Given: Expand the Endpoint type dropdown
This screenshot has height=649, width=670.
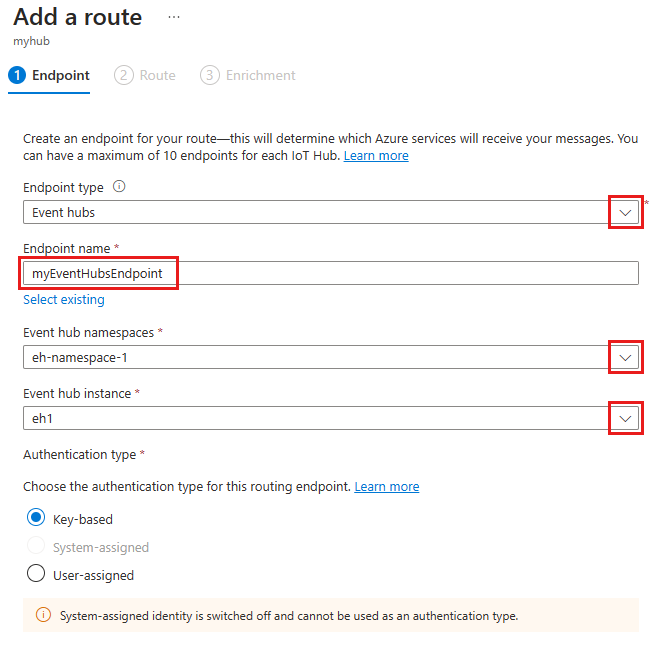Looking at the screenshot, I should 625,212.
